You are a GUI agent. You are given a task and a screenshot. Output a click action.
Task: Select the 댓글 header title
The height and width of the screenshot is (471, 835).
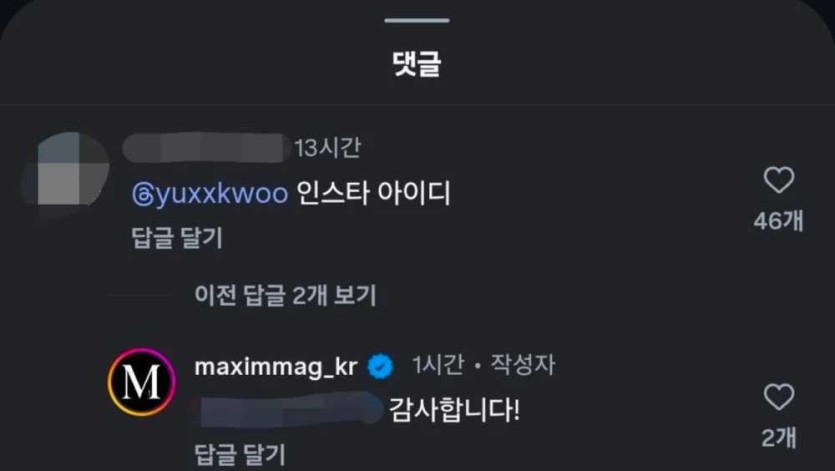click(x=417, y=63)
